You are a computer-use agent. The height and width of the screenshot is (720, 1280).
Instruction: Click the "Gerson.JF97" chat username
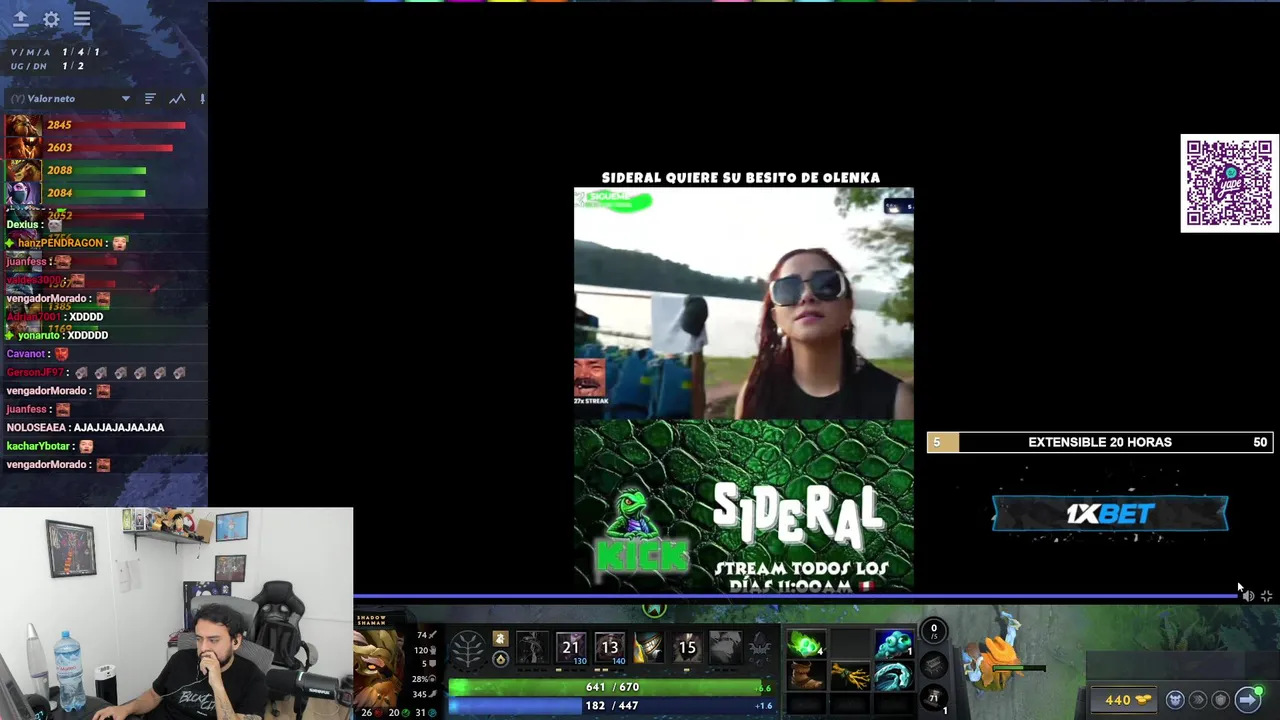[34, 372]
